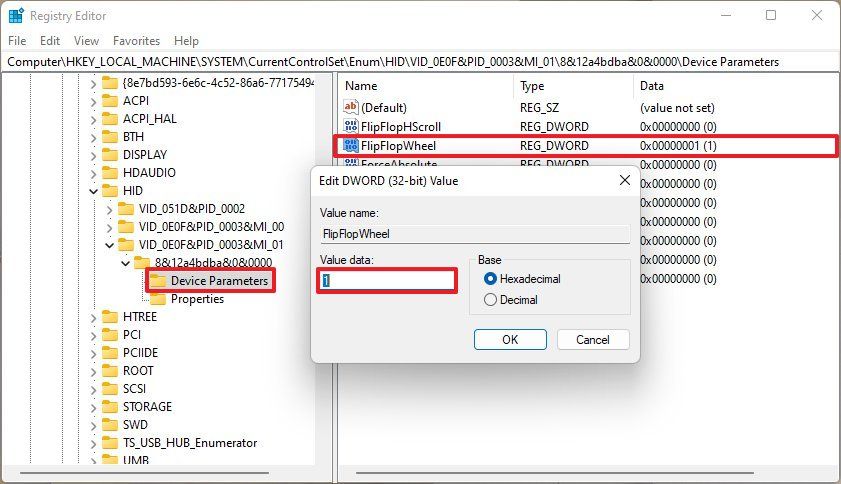
Task: Click the ROOT folder icon
Action: click(110, 371)
